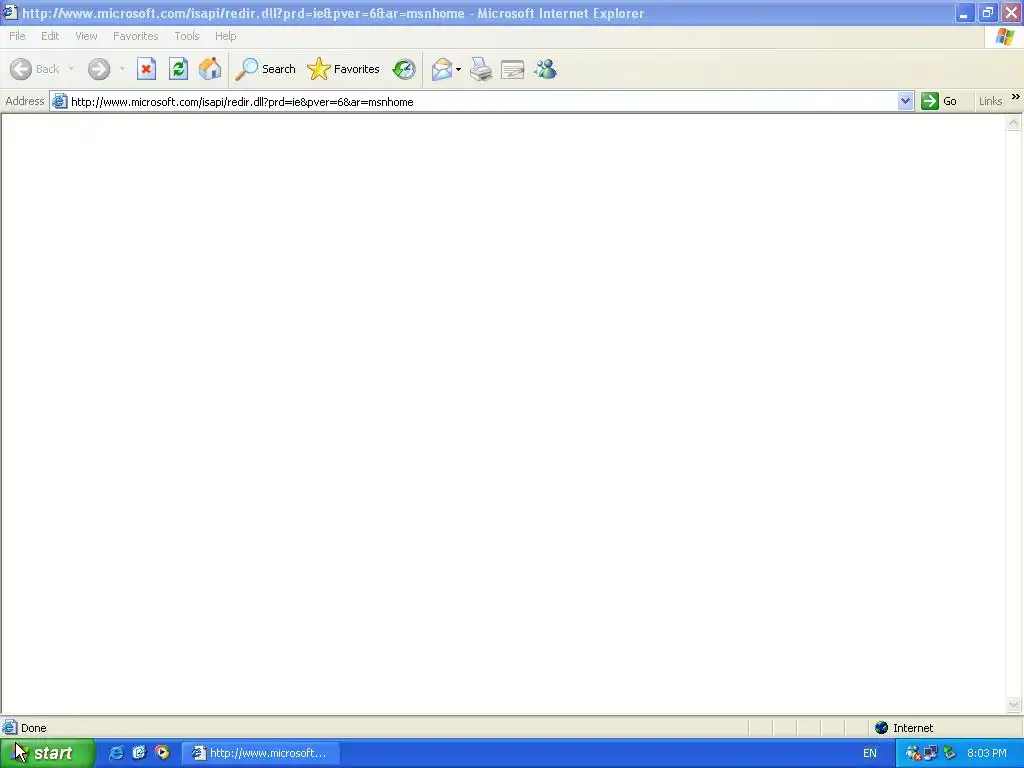
Task: Open the address bar dropdown list
Action: [905, 101]
